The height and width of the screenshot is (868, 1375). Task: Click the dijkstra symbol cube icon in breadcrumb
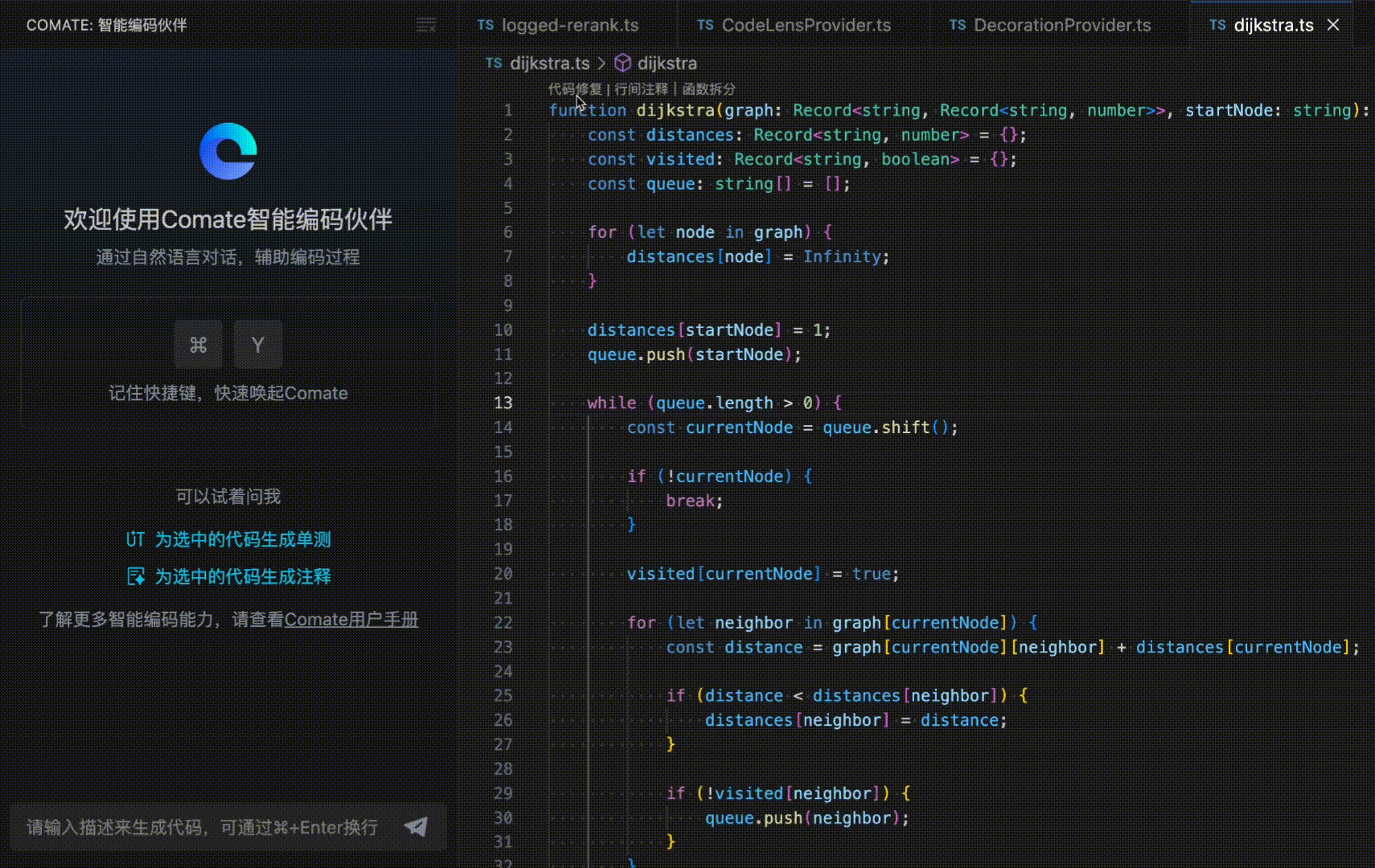click(622, 63)
